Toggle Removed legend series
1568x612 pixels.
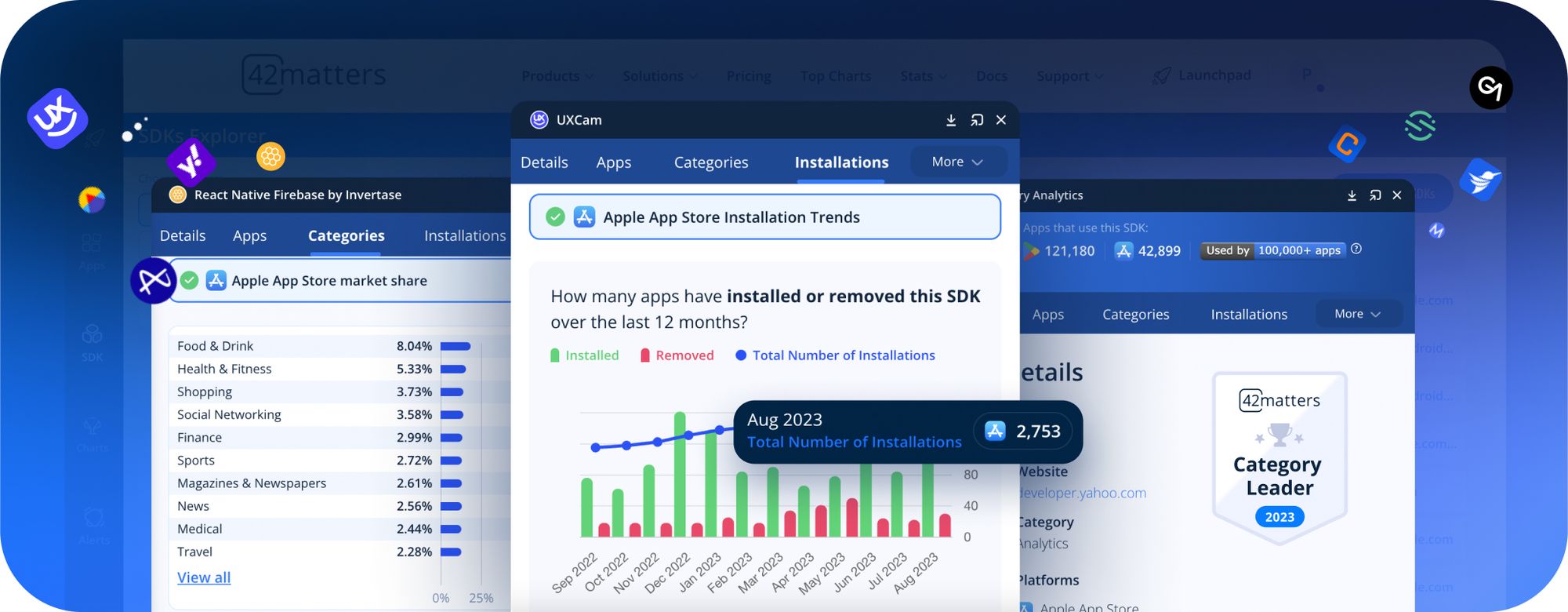(x=677, y=355)
